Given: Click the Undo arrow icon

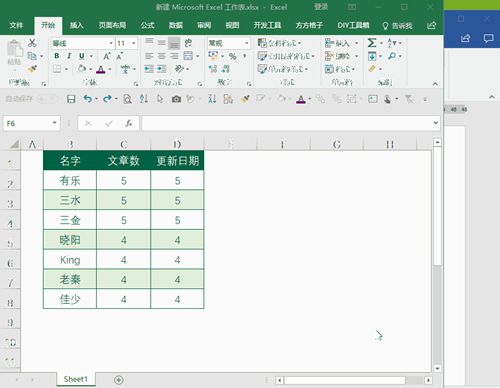Looking at the screenshot, I should coord(88,99).
